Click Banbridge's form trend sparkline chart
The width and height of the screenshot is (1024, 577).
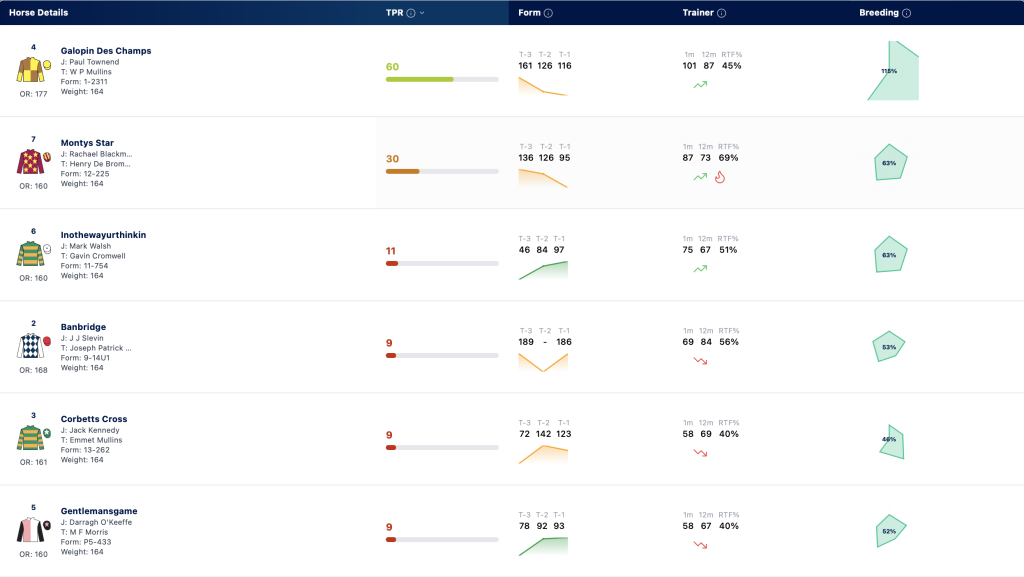tap(543, 362)
